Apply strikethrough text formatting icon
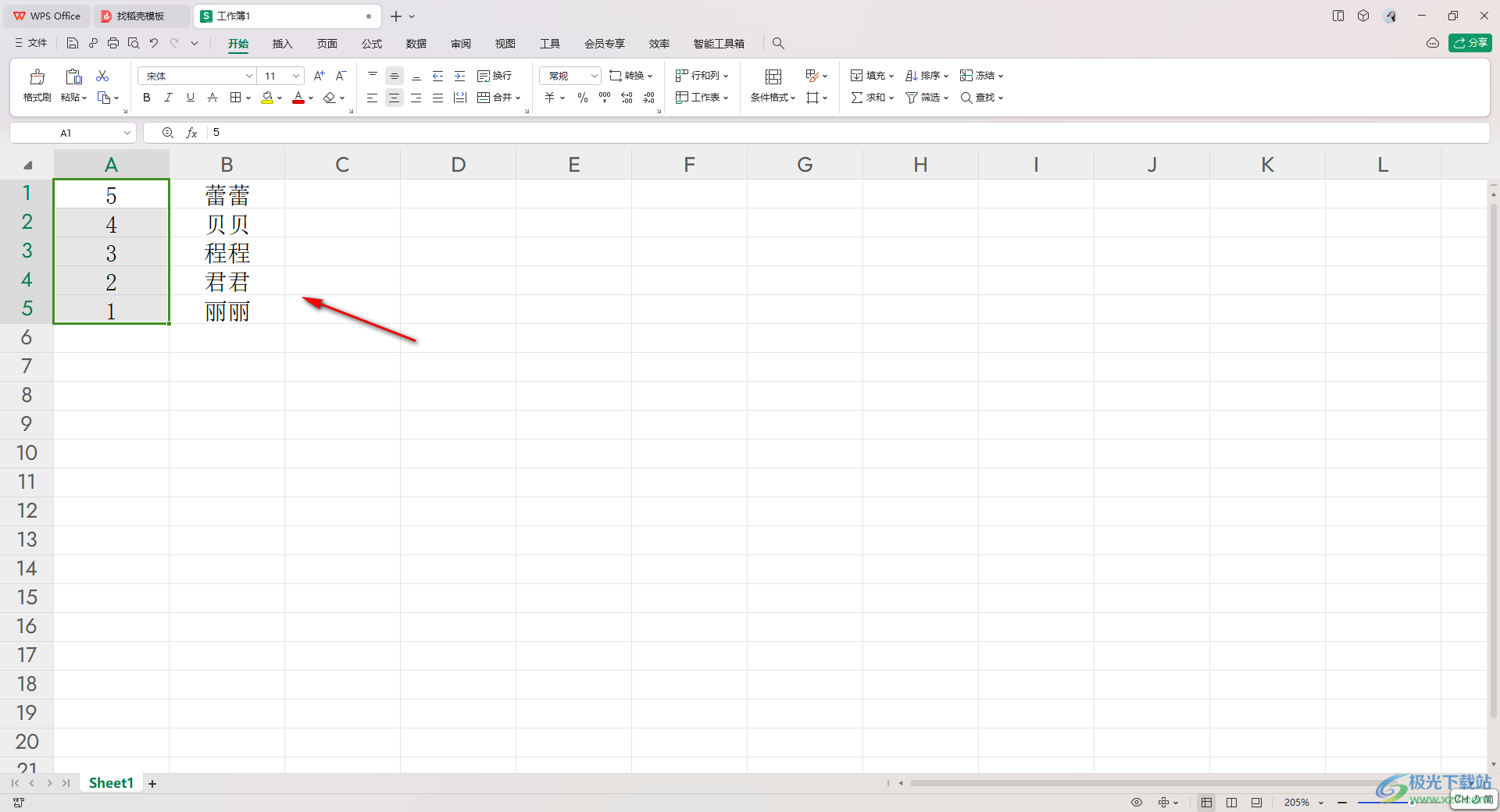The width and height of the screenshot is (1500, 812). pyautogui.click(x=212, y=98)
